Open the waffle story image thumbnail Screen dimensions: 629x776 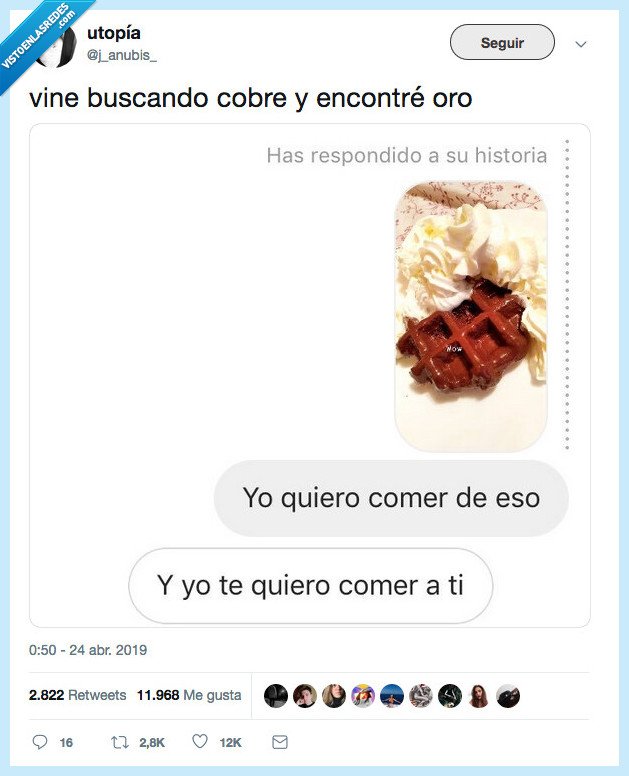pos(471,316)
